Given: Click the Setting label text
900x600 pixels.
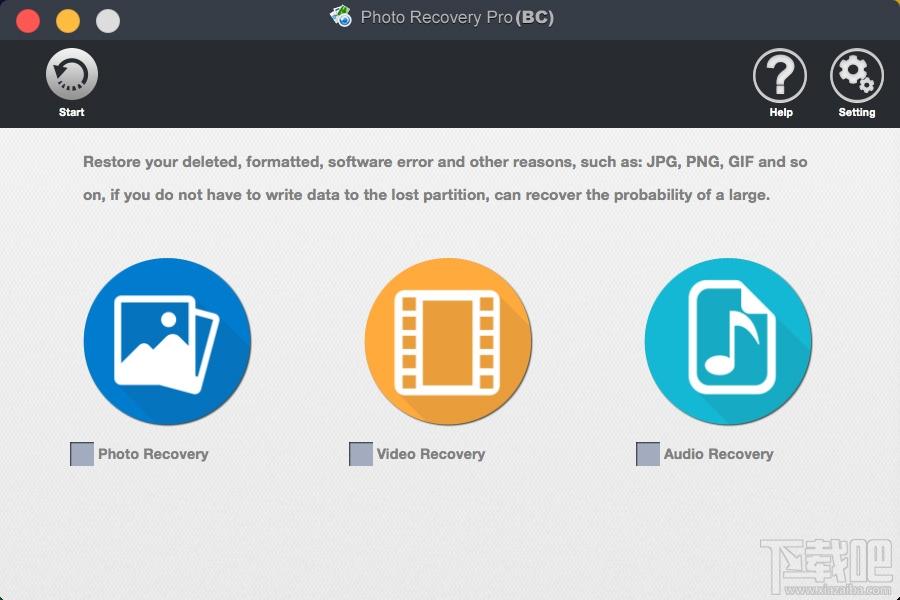Looking at the screenshot, I should tap(856, 113).
